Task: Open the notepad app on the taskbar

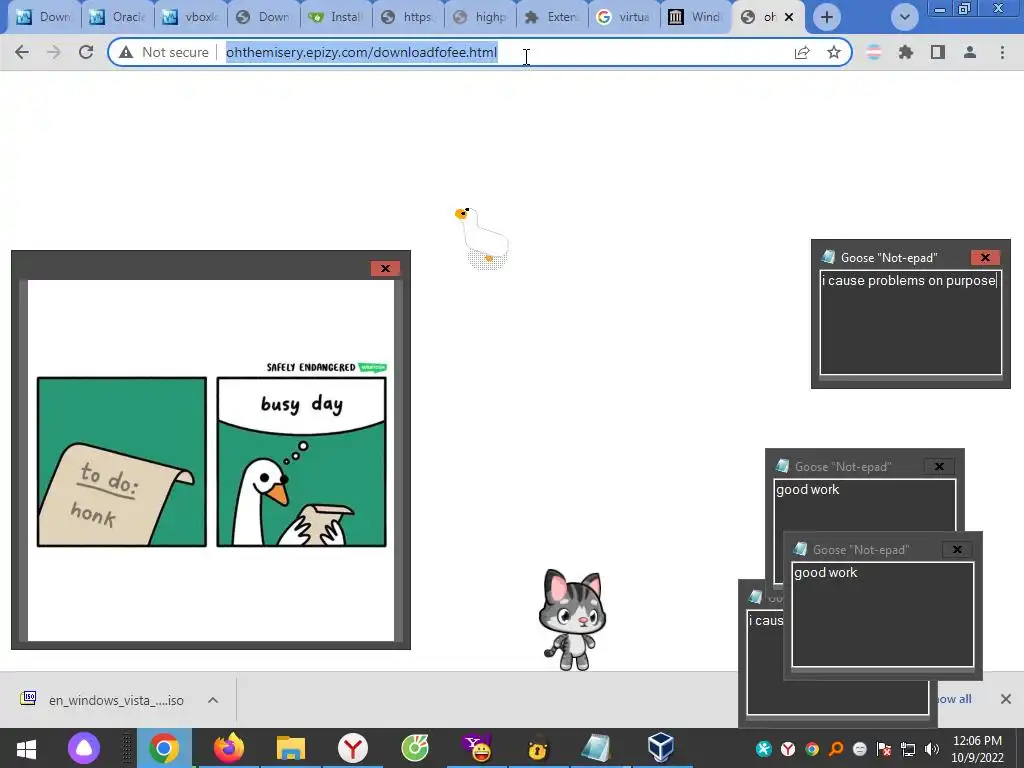Action: (596, 748)
